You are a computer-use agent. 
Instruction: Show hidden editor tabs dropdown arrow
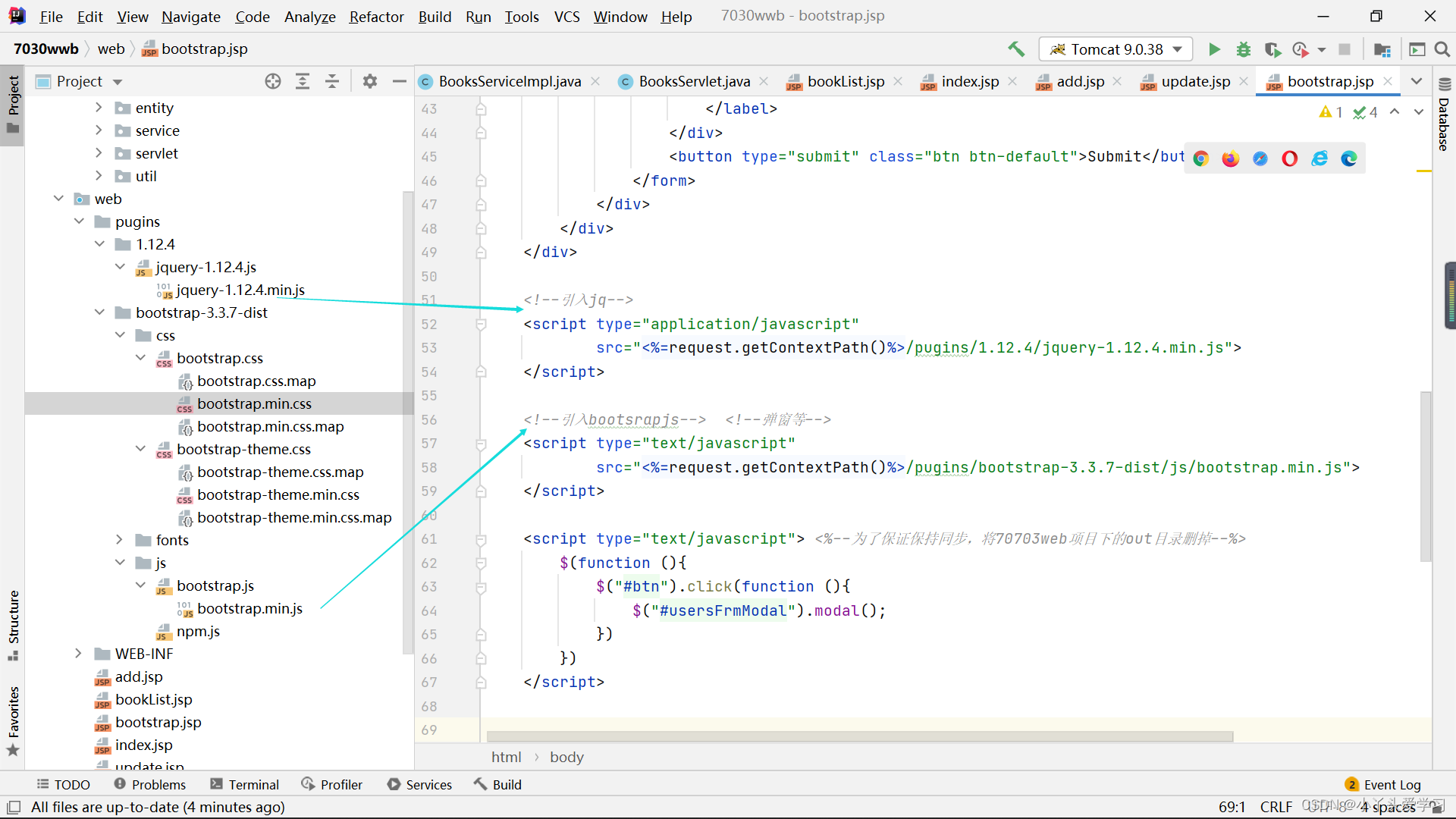click(1416, 81)
